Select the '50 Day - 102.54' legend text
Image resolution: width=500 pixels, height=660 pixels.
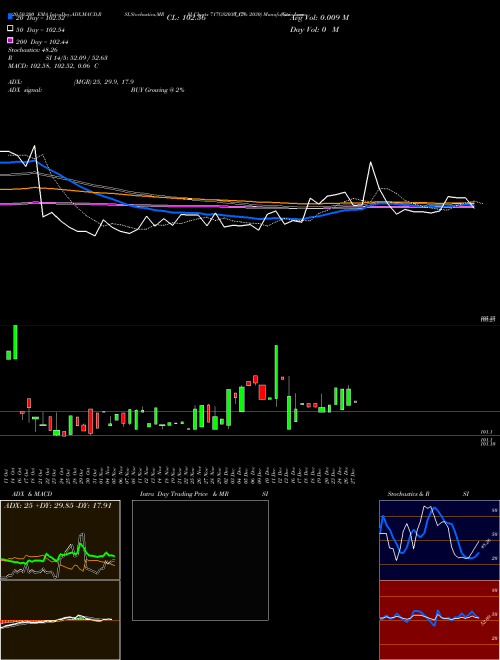(x=40, y=30)
